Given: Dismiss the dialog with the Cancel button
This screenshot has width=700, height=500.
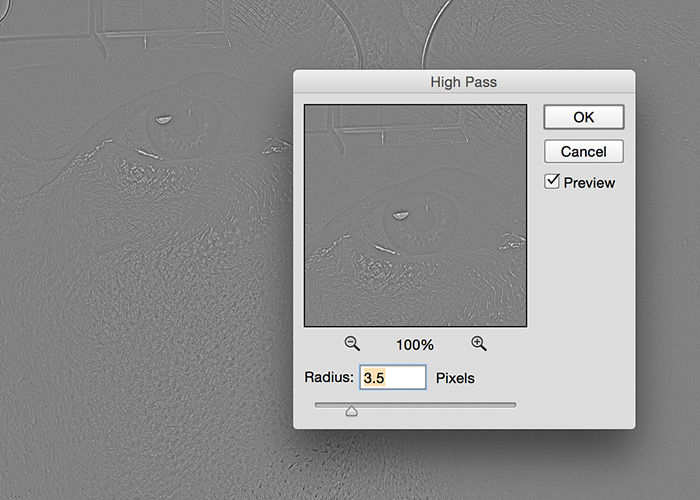Looking at the screenshot, I should click(584, 152).
